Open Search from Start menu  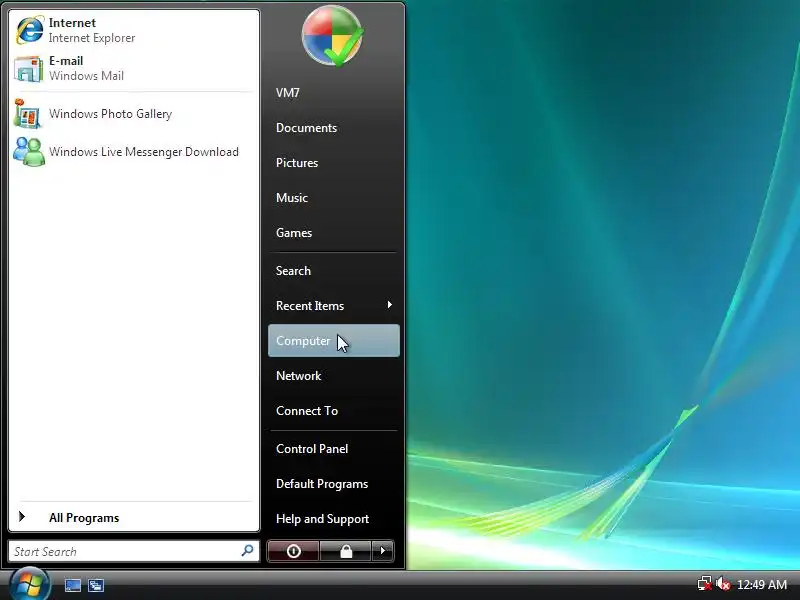(334, 271)
